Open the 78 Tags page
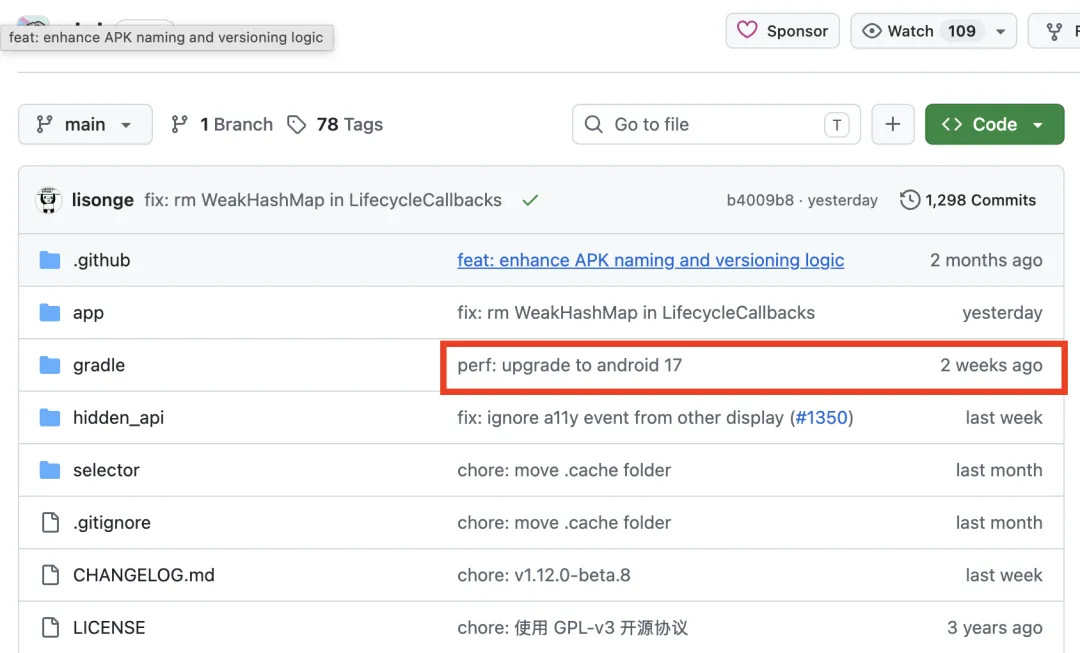Viewport: 1080px width, 653px height. (335, 124)
